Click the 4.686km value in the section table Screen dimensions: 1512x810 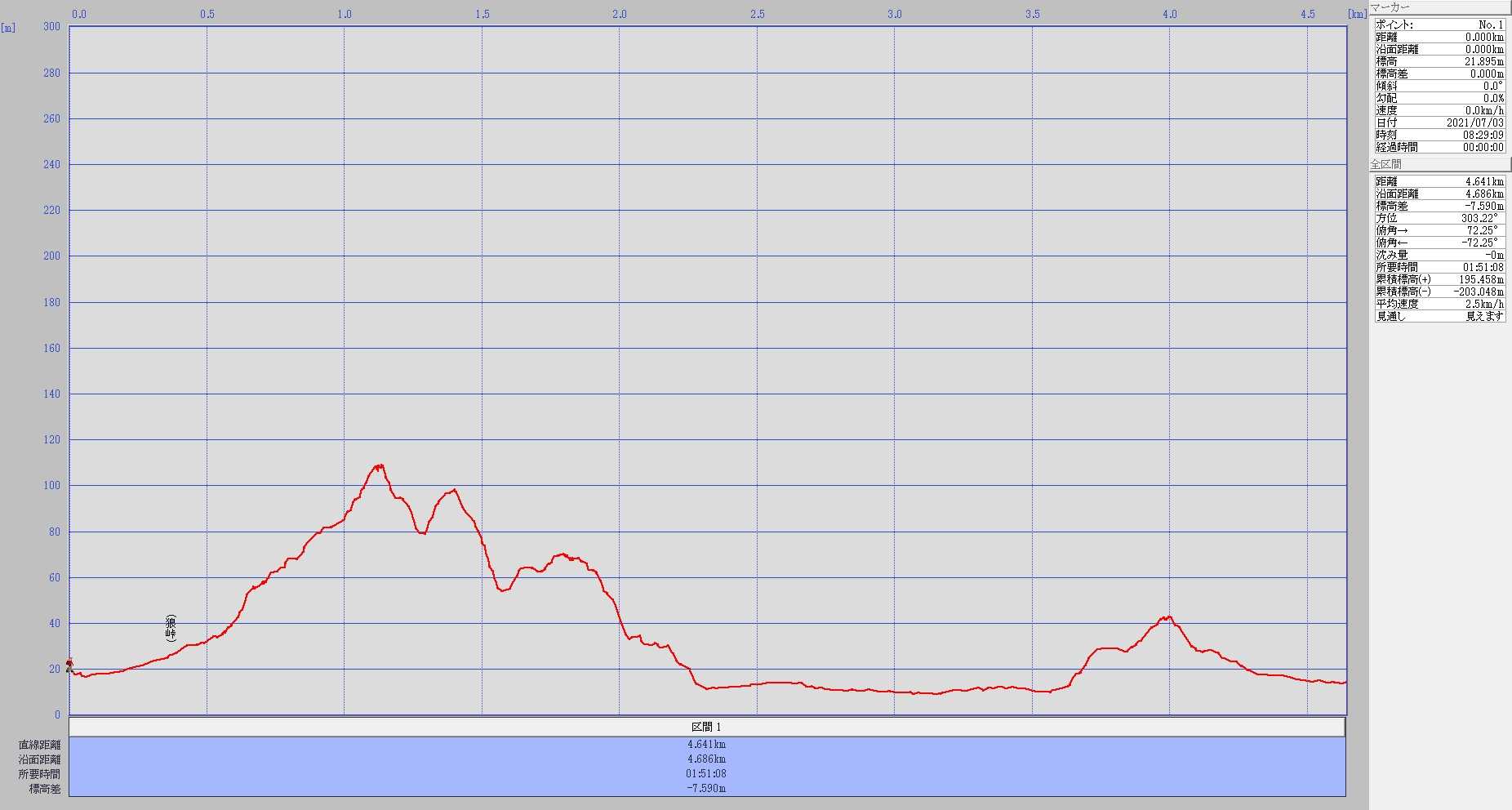[x=707, y=759]
